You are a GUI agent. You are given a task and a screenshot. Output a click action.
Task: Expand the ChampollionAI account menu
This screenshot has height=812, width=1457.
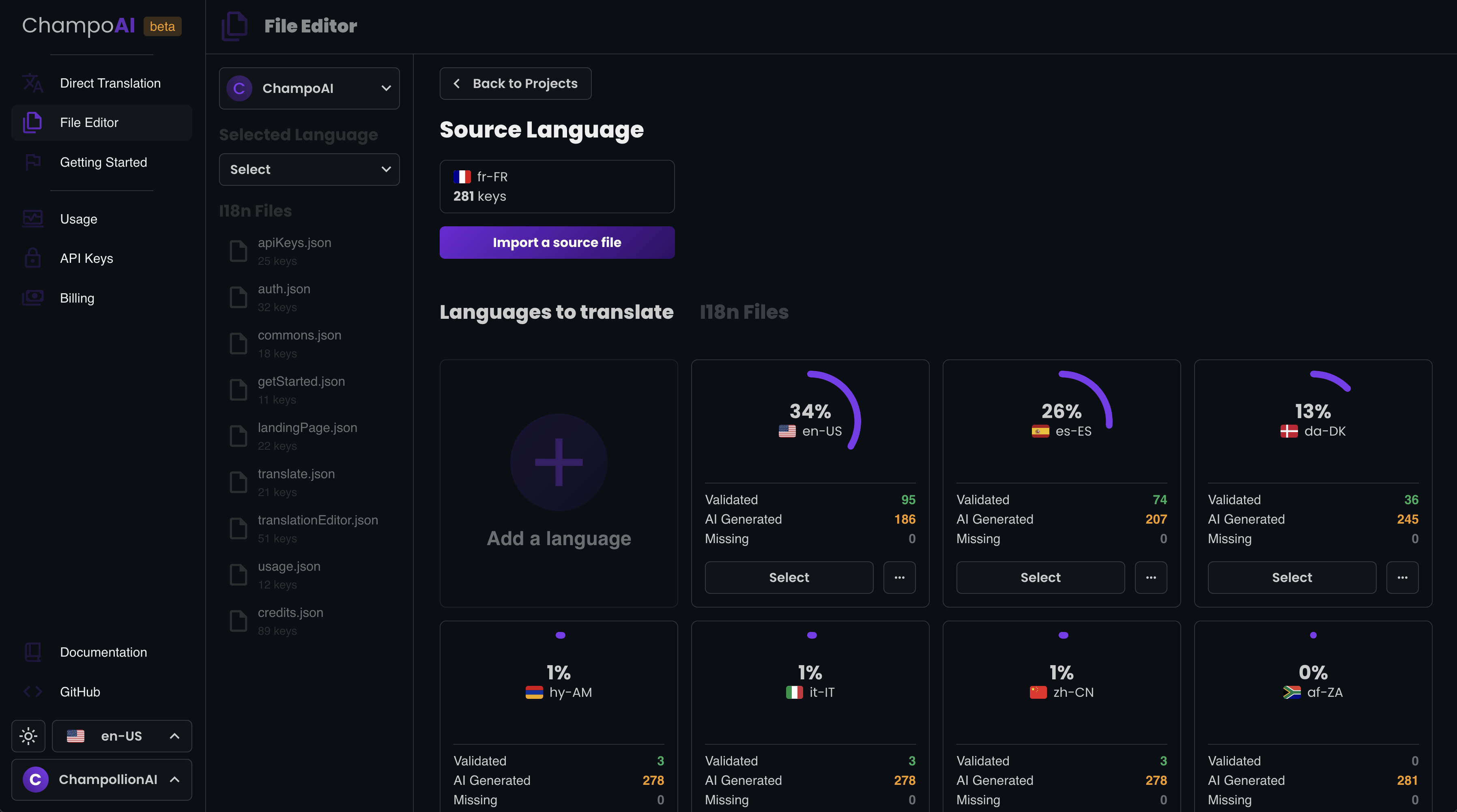click(x=102, y=779)
